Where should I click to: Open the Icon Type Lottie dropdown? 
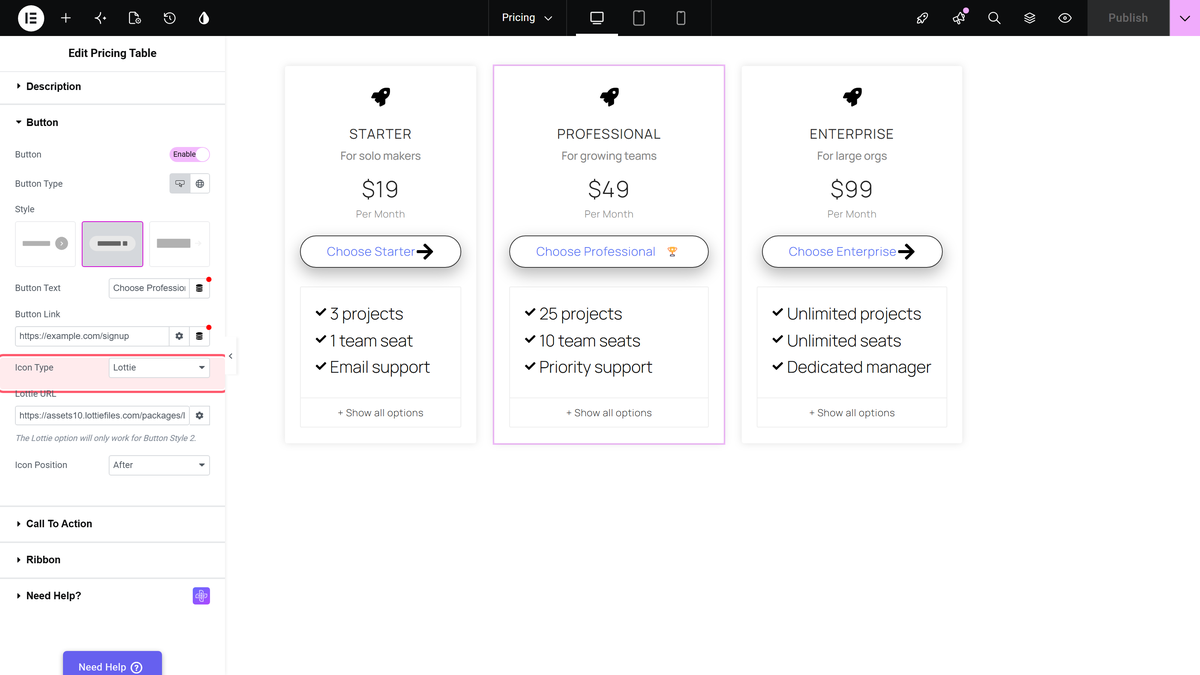pyautogui.click(x=159, y=368)
